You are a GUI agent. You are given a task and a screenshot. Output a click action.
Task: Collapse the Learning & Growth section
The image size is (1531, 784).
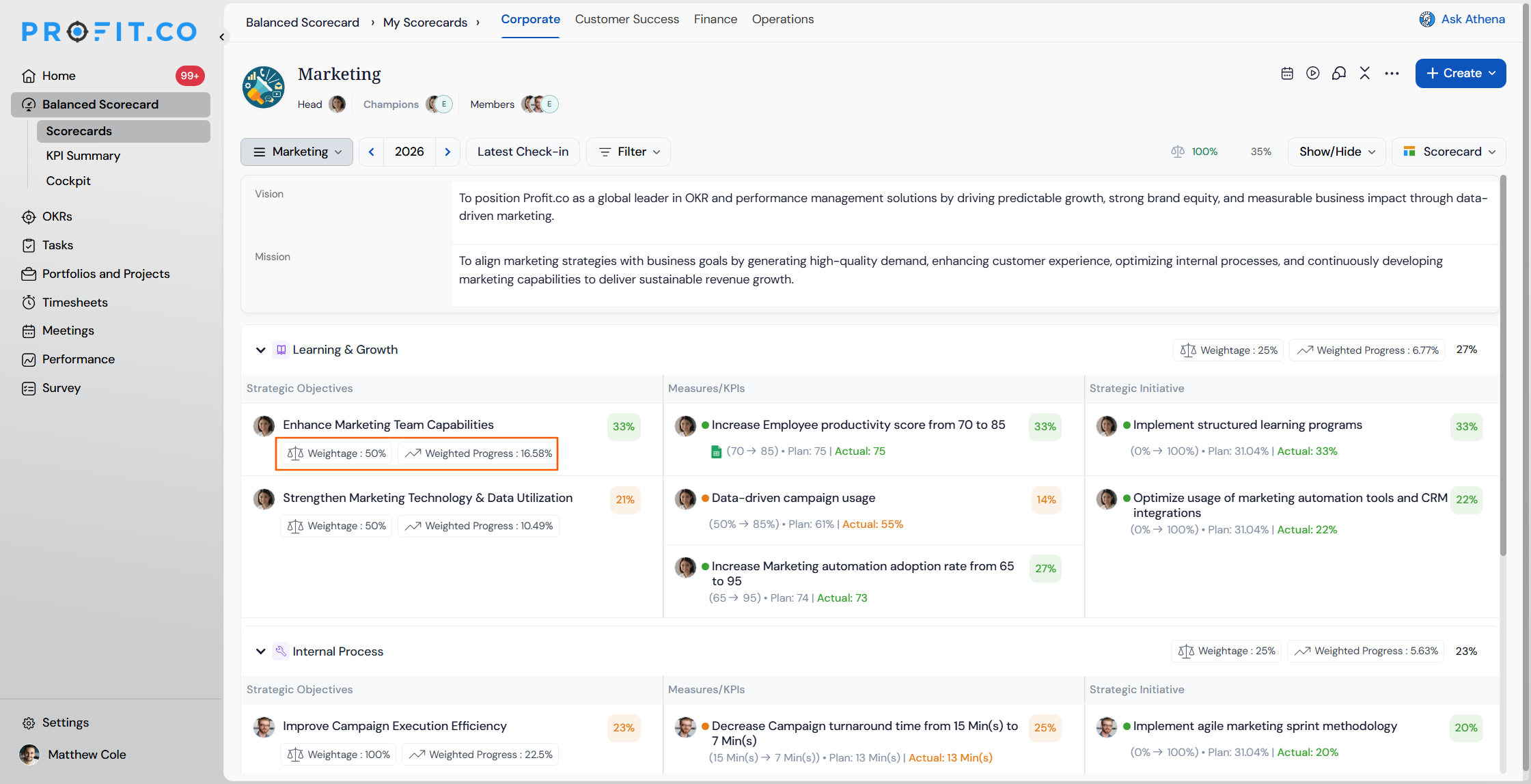[x=260, y=350]
